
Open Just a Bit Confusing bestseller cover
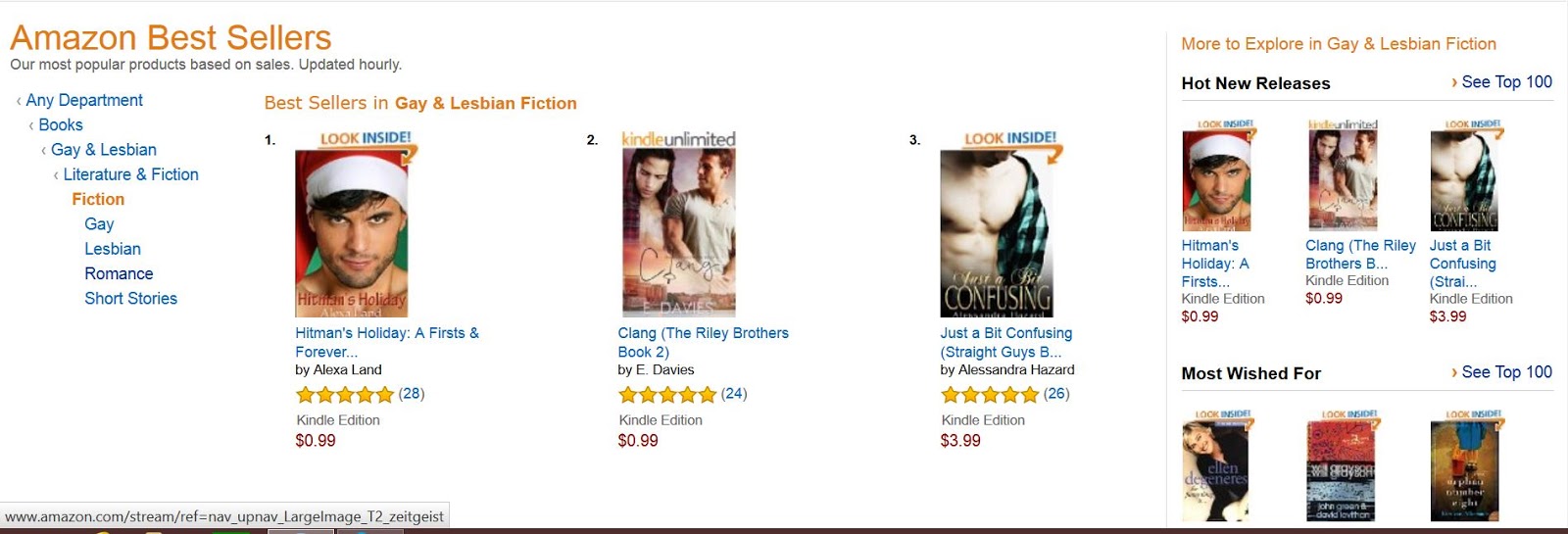(x=997, y=232)
